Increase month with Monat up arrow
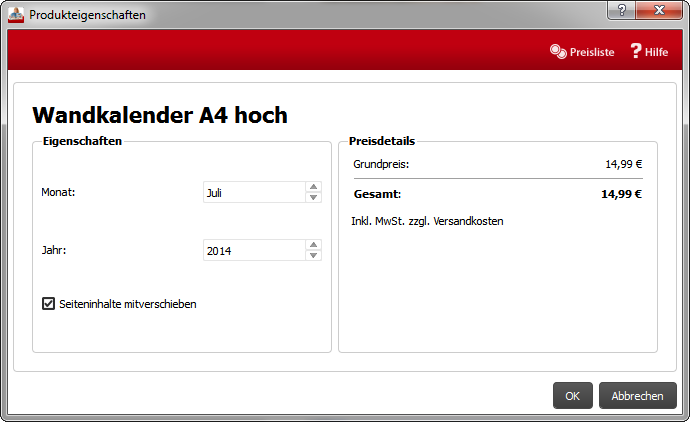The image size is (690, 422). (313, 187)
